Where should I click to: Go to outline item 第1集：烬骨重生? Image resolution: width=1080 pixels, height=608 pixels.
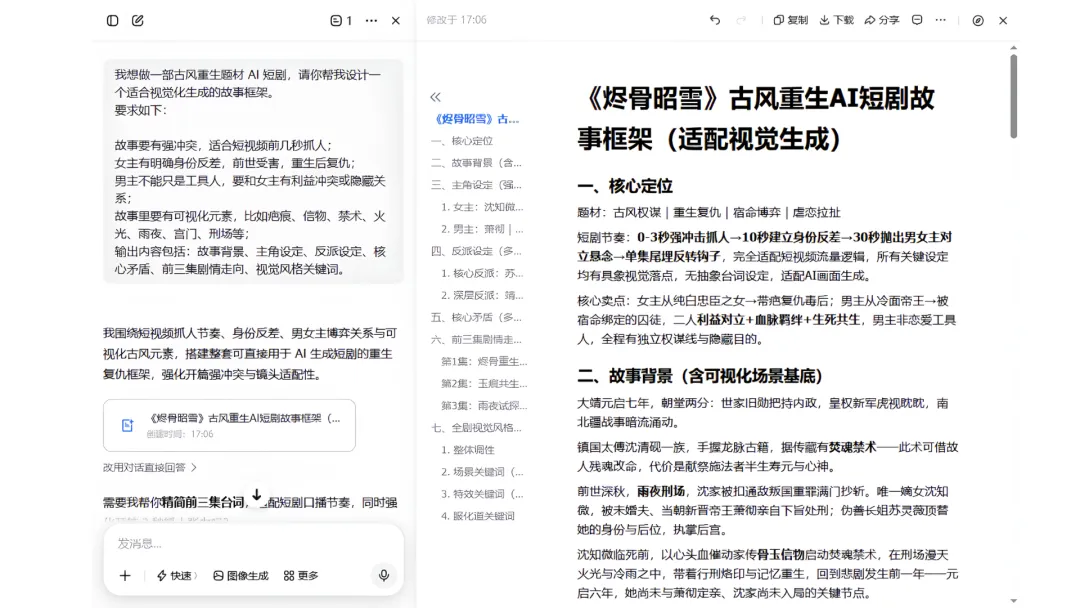[x=484, y=361]
